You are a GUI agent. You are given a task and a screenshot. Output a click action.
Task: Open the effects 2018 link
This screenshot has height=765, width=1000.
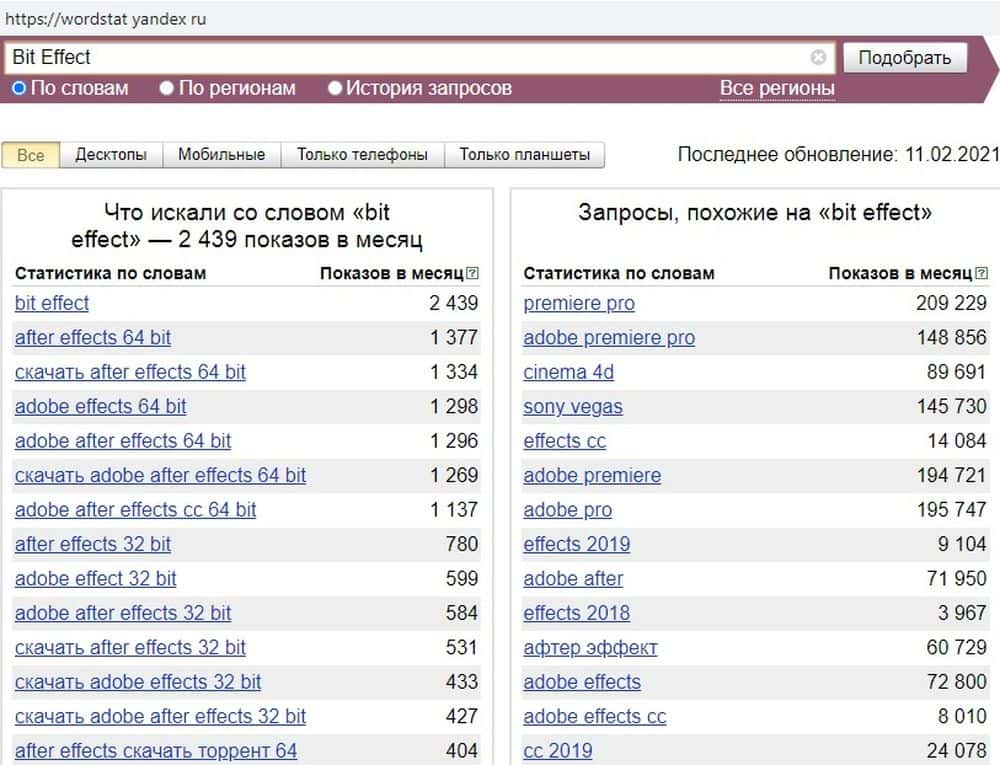[x=577, y=613]
